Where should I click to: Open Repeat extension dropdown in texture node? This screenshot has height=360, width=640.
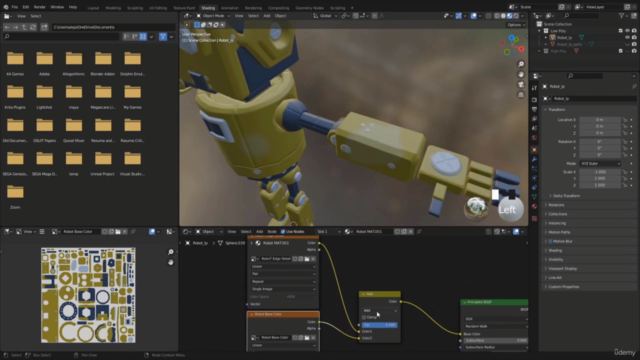[x=283, y=282]
